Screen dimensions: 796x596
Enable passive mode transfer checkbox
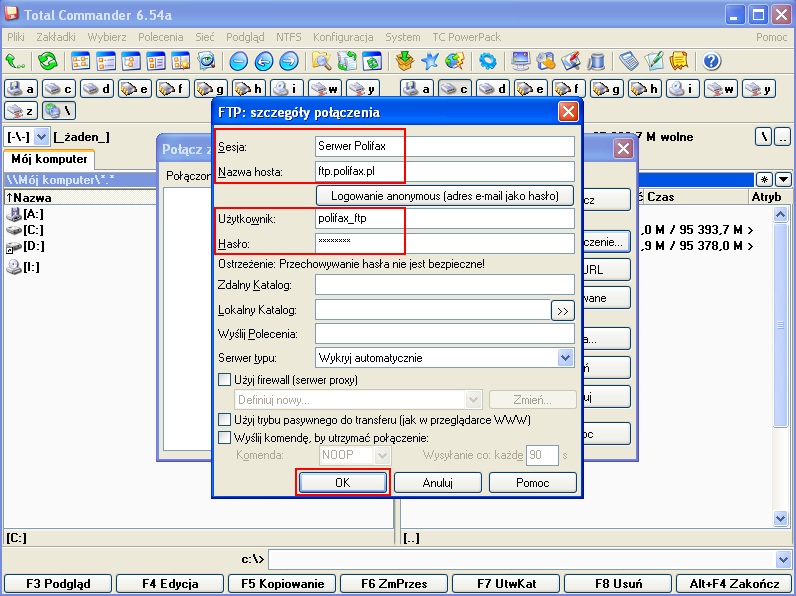pyautogui.click(x=224, y=420)
